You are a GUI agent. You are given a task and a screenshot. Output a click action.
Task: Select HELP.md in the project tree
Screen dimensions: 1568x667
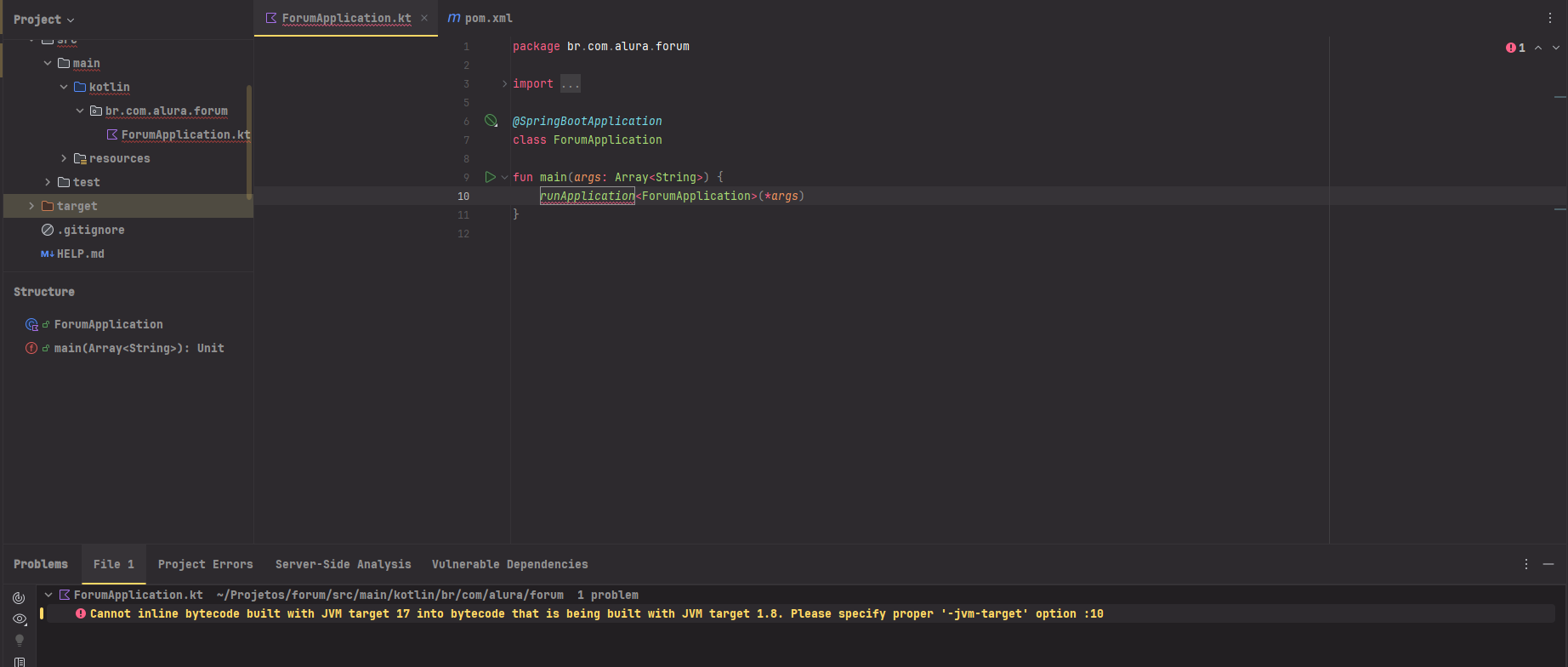pos(81,254)
